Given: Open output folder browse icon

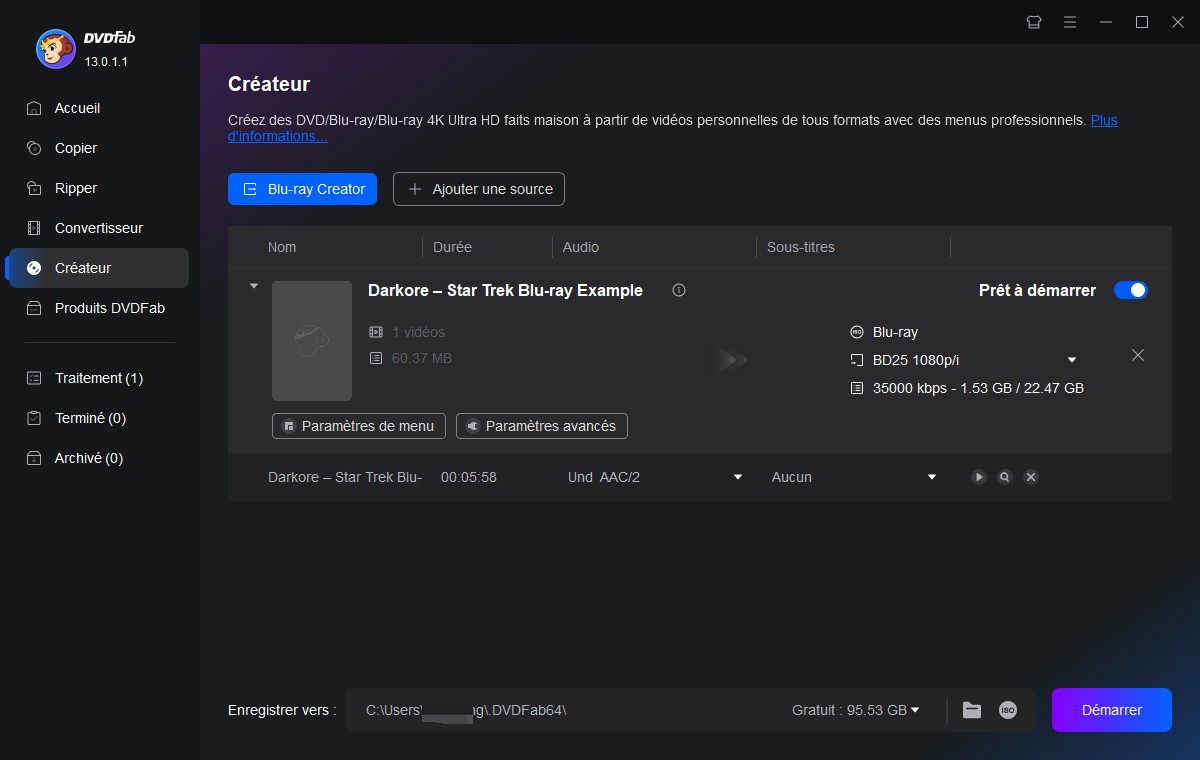Looking at the screenshot, I should coord(971,710).
